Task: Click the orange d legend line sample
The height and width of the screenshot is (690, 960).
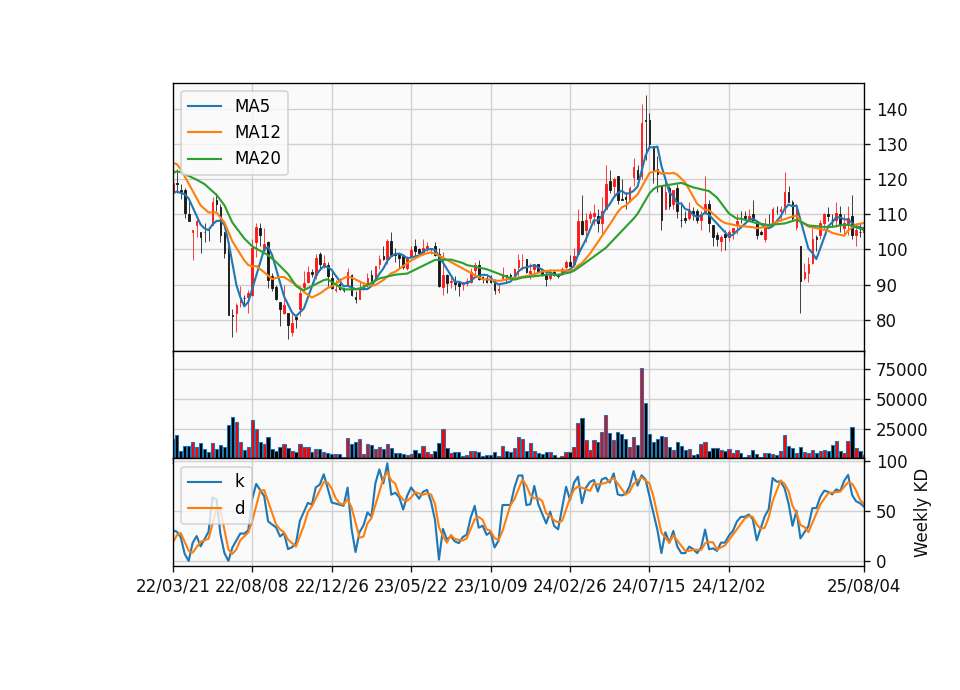Action: (x=204, y=508)
